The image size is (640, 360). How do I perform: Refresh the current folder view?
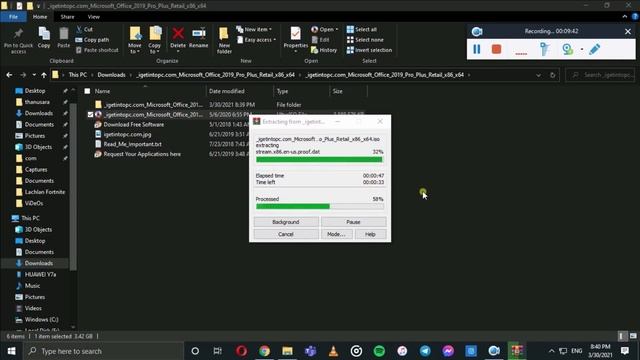tap(552, 75)
